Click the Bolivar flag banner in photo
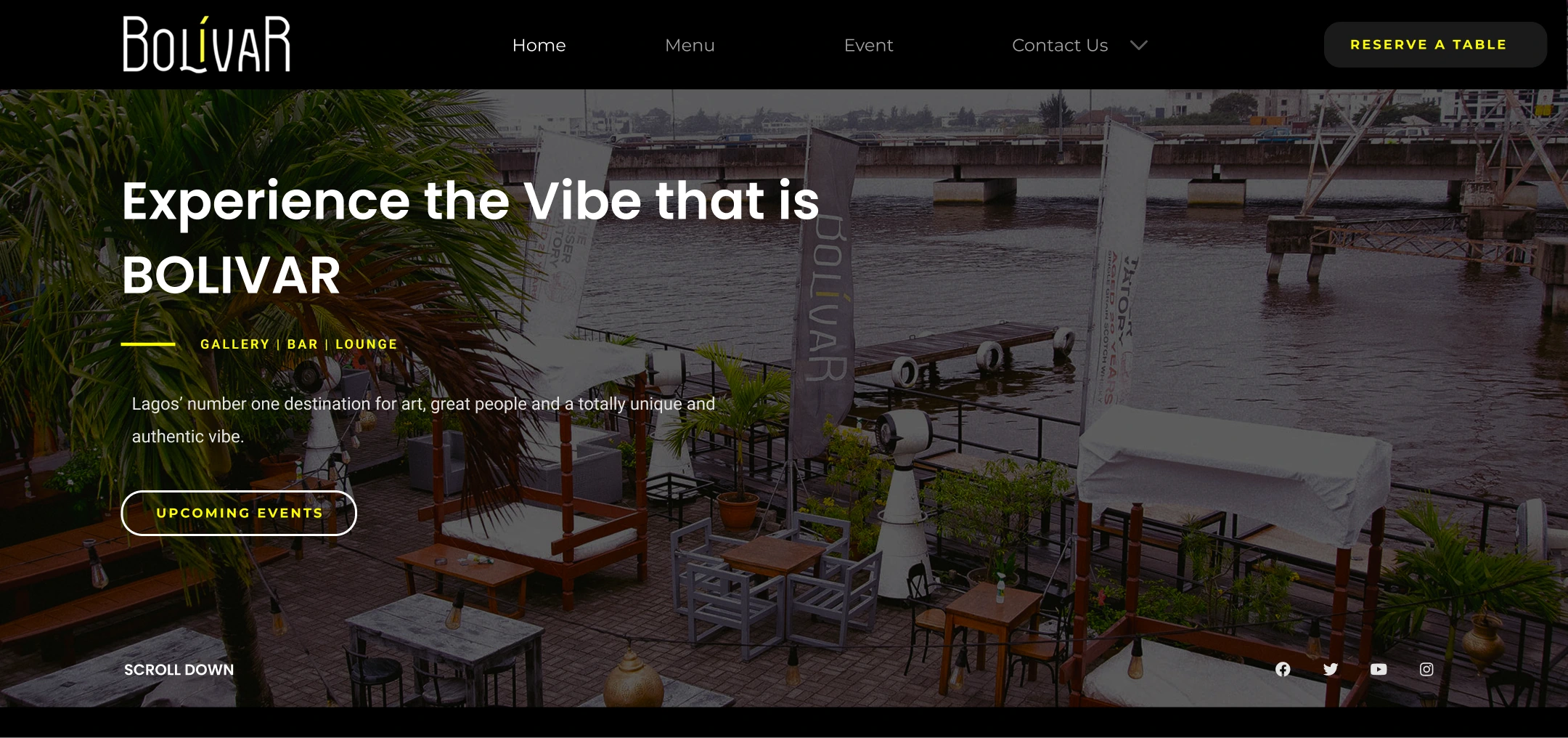 (828, 291)
